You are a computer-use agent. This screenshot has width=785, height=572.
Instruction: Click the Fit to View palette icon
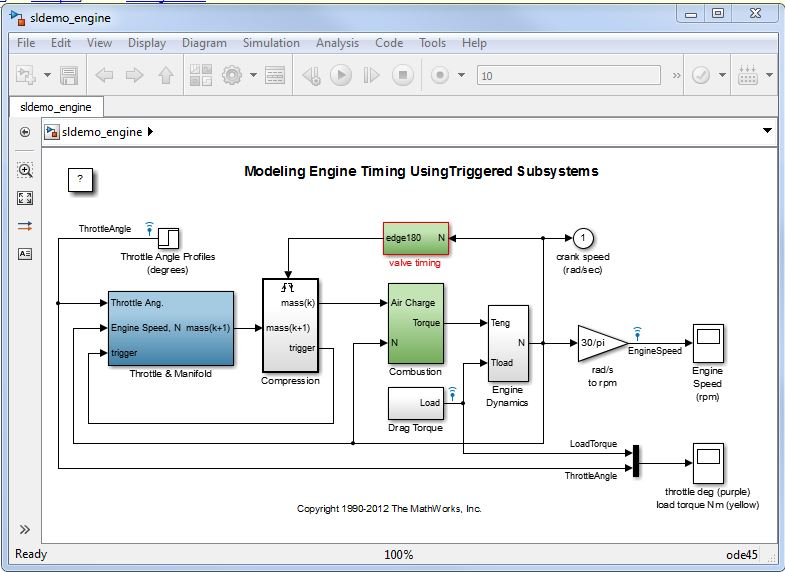25,198
